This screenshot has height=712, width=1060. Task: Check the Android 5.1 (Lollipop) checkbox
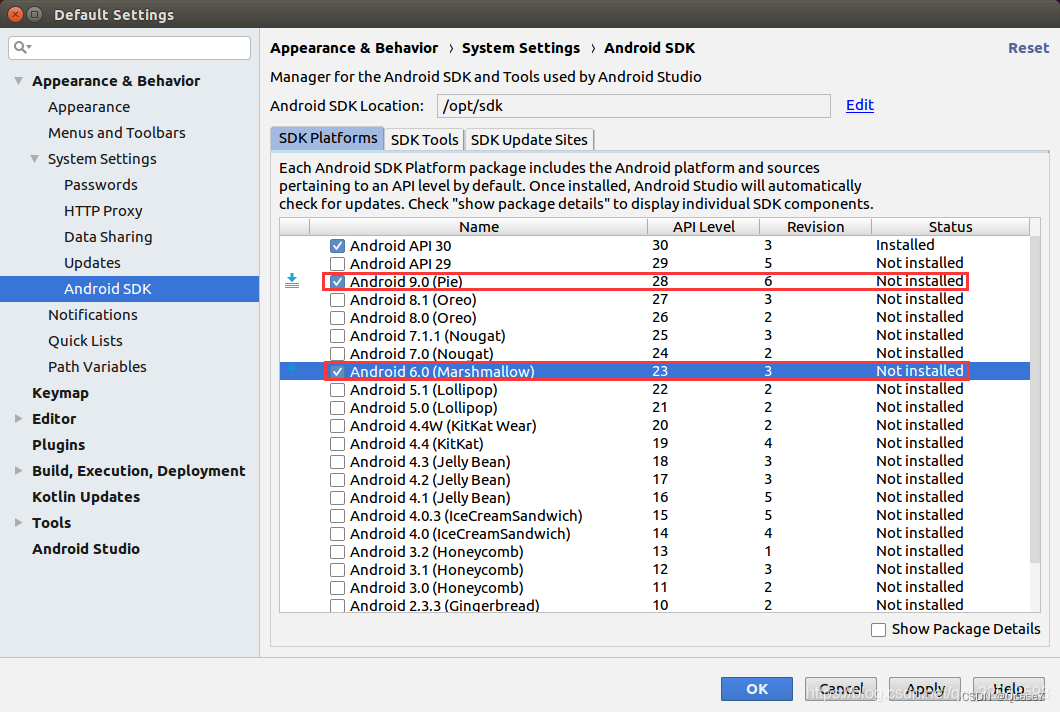pyautogui.click(x=337, y=390)
